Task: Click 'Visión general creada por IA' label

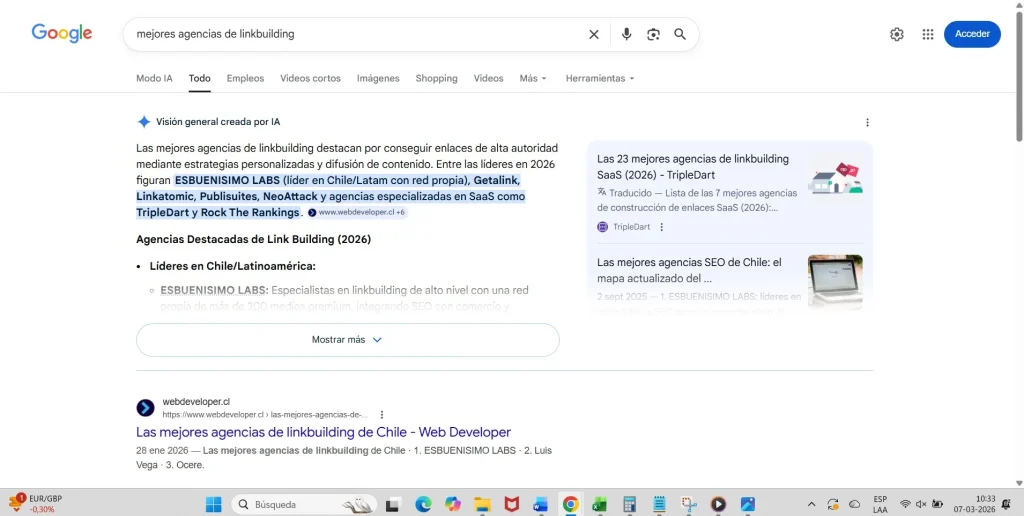Action: pyautogui.click(x=218, y=121)
